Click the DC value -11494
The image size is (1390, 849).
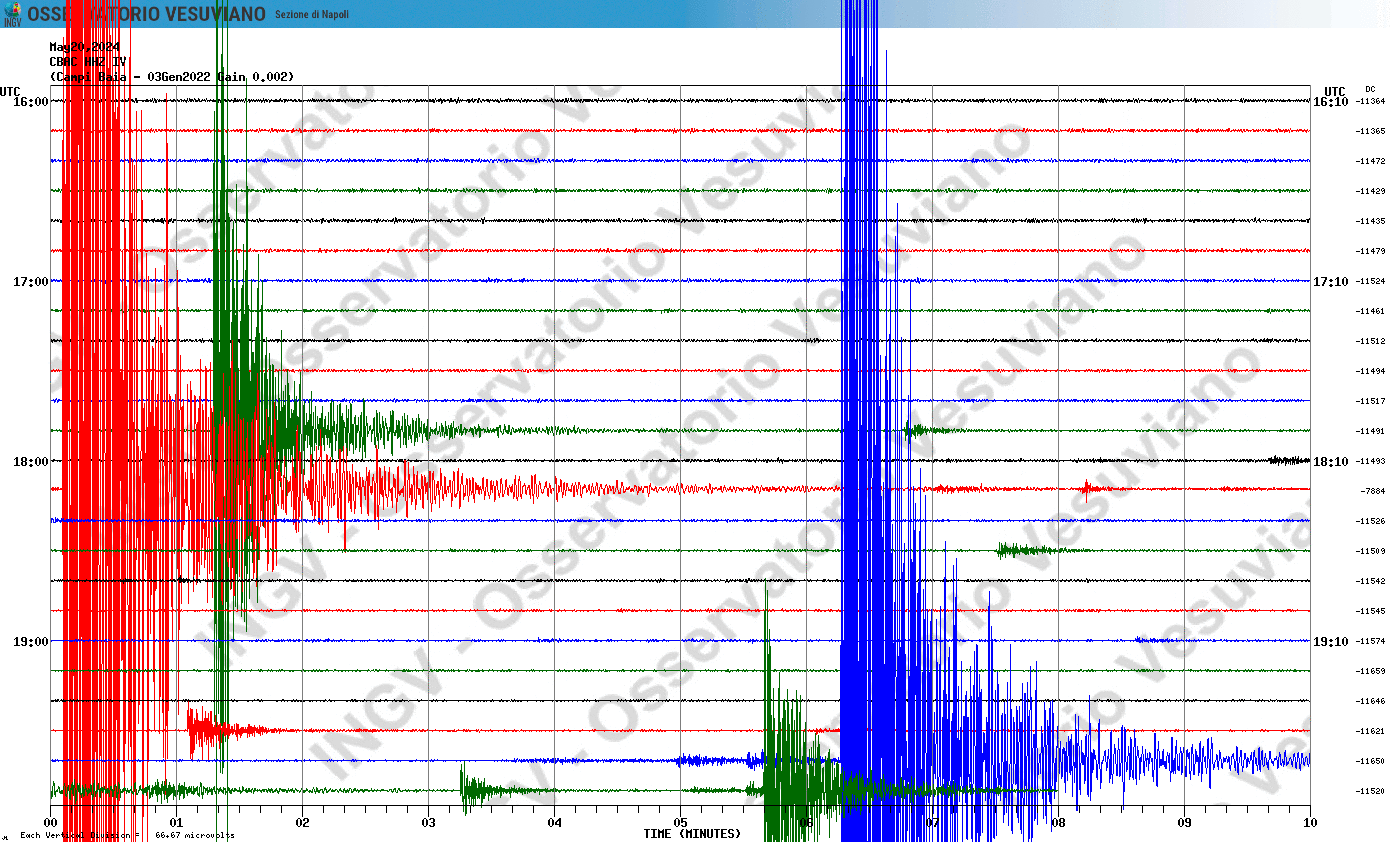(1370, 371)
